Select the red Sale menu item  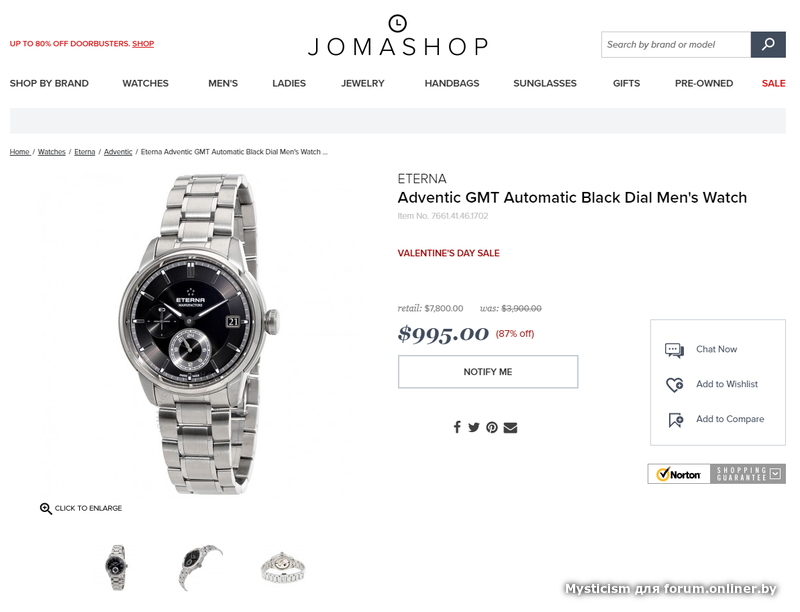tap(773, 83)
